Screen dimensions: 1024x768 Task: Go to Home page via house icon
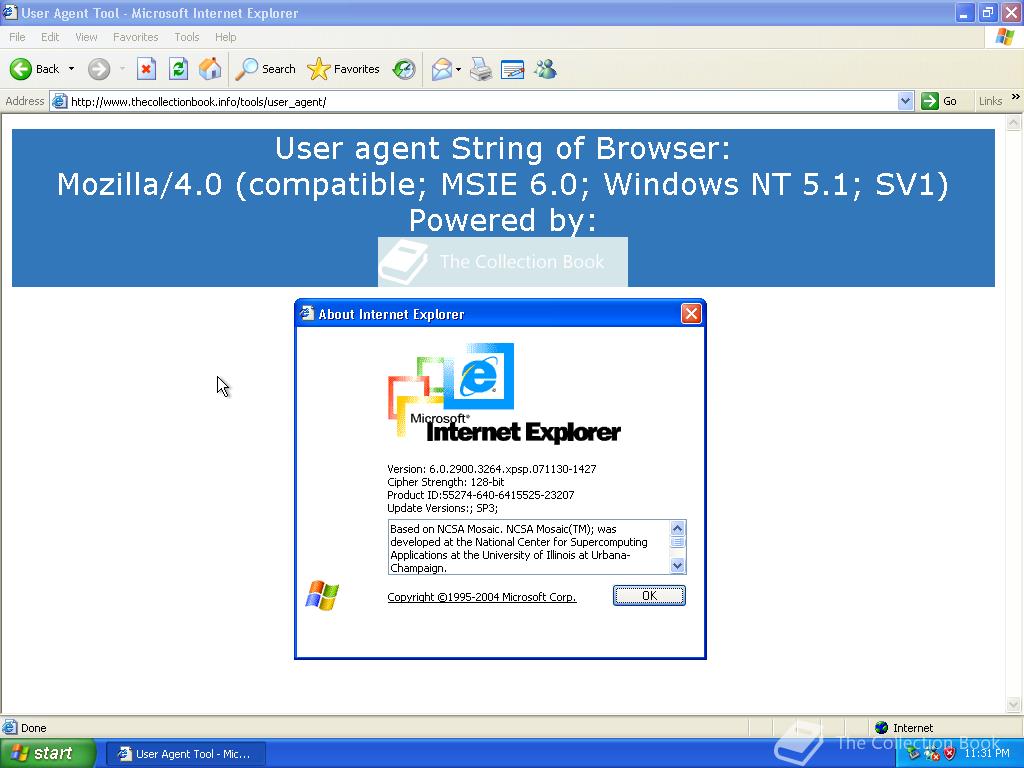coord(210,69)
